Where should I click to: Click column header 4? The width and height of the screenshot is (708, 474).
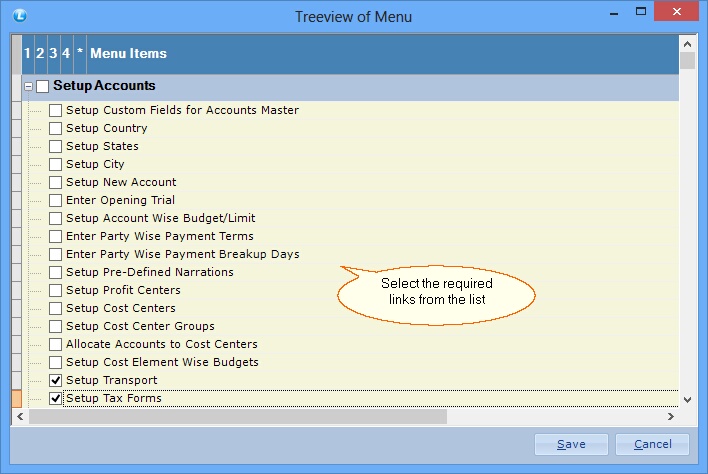66,53
